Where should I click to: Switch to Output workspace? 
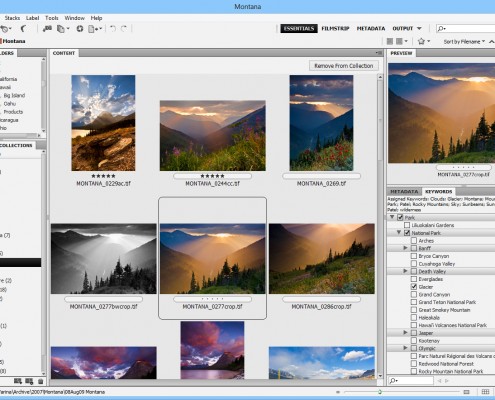[403, 29]
